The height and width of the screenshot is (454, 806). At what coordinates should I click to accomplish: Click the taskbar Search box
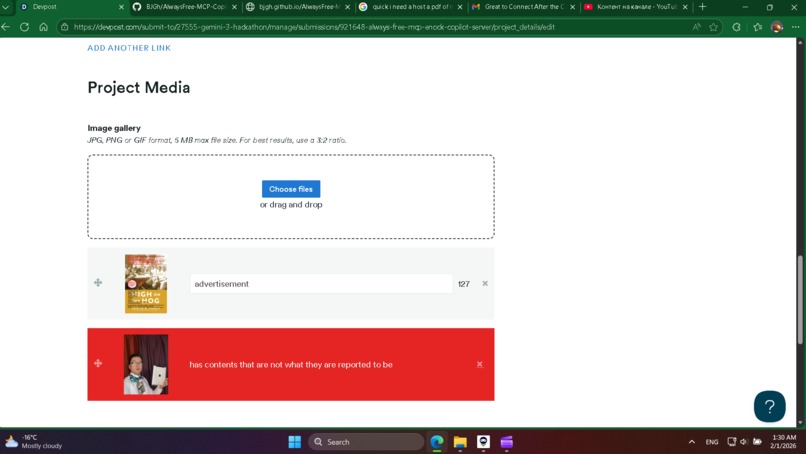pos(366,442)
